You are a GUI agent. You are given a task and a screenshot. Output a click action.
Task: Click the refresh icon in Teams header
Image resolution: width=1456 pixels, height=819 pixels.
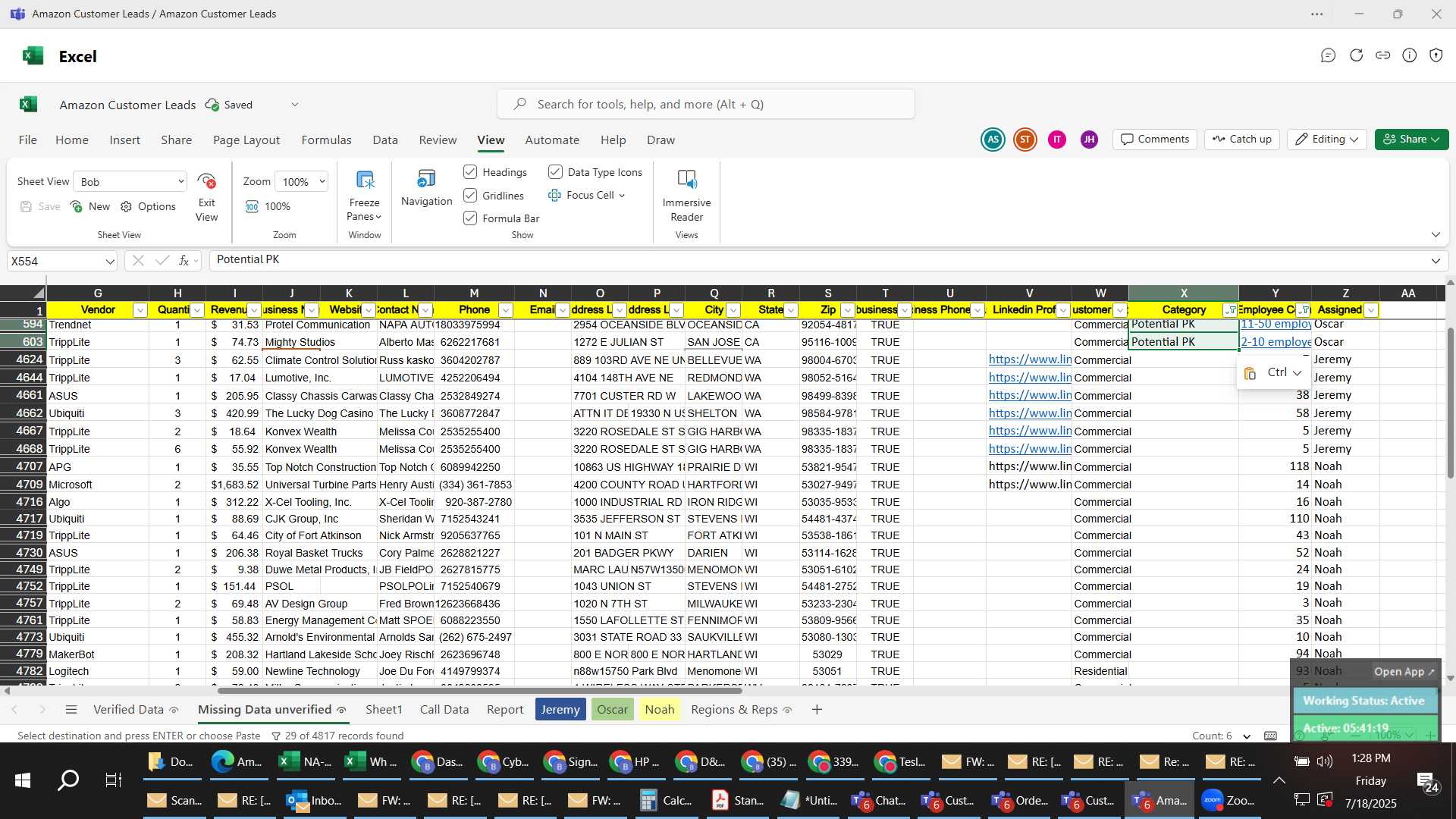pos(1356,55)
